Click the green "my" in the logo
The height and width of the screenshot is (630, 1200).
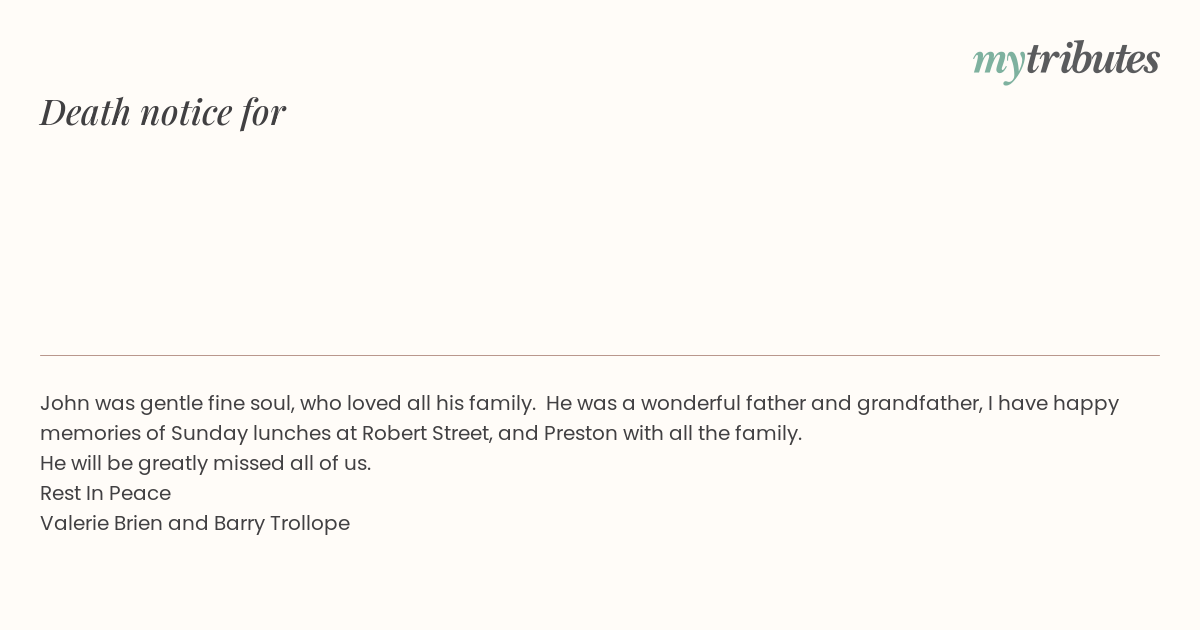[998, 61]
